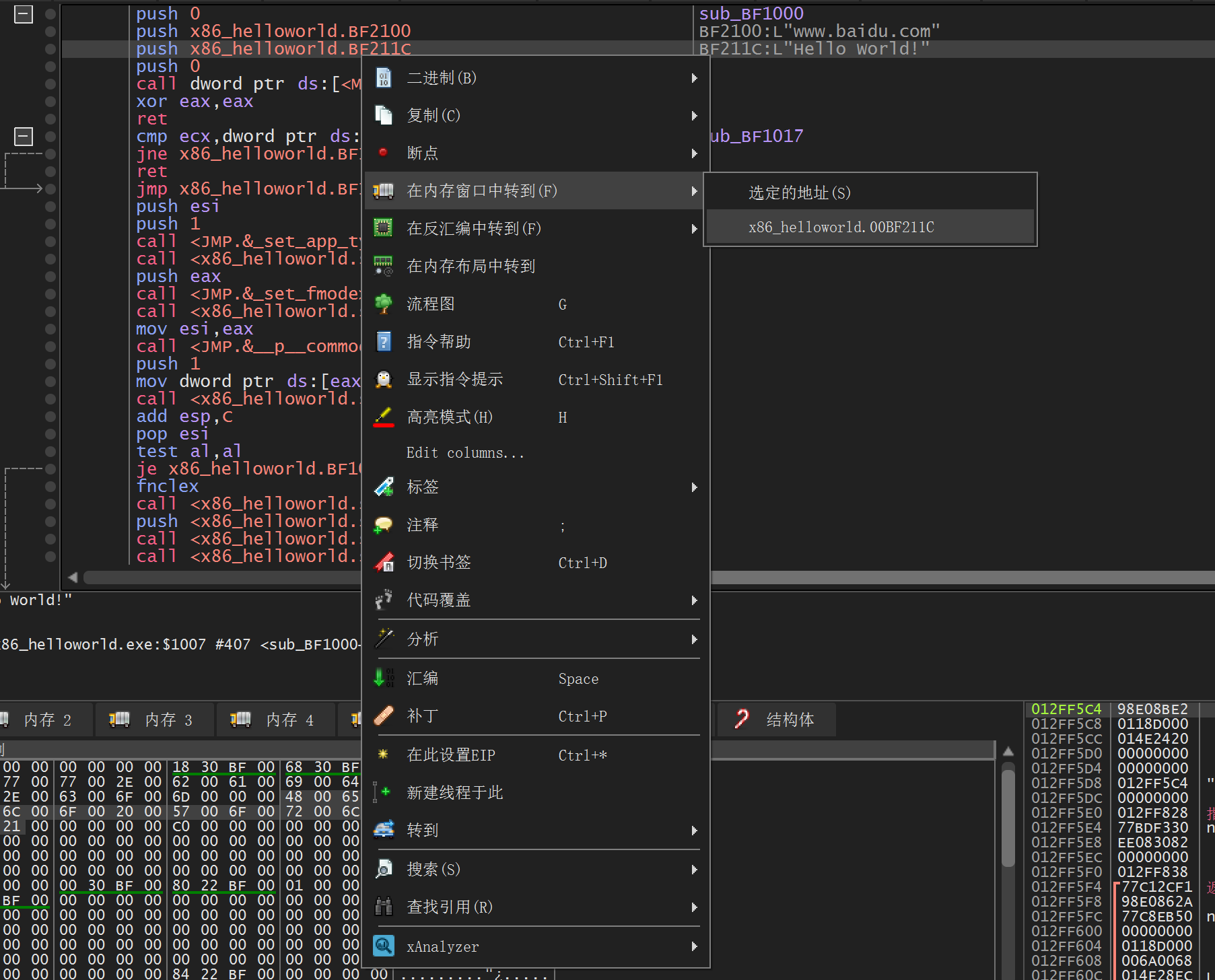Click the find references (查找引用) binoculars icon
This screenshot has width=1215, height=980.
click(383, 907)
